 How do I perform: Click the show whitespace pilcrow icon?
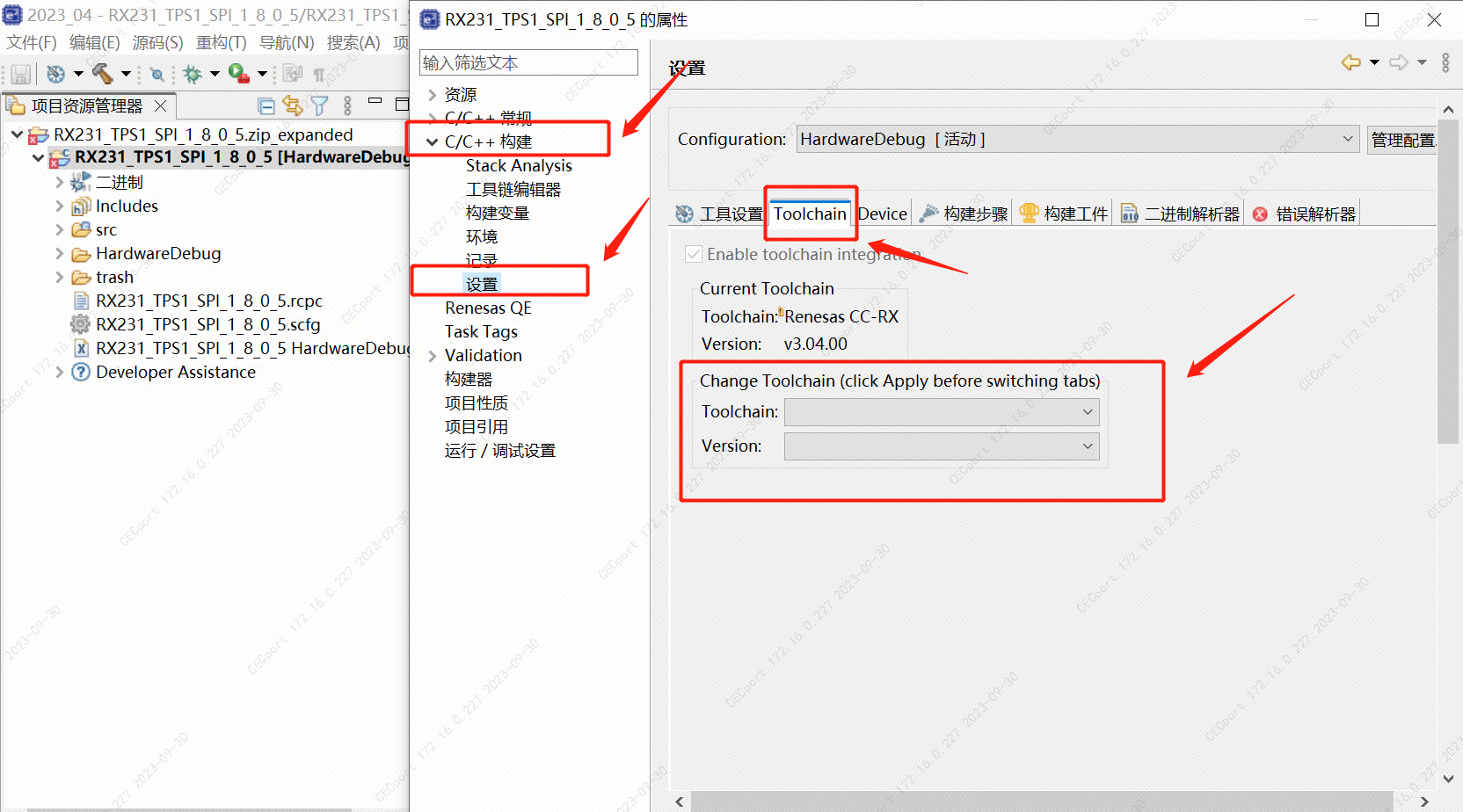click(x=319, y=75)
